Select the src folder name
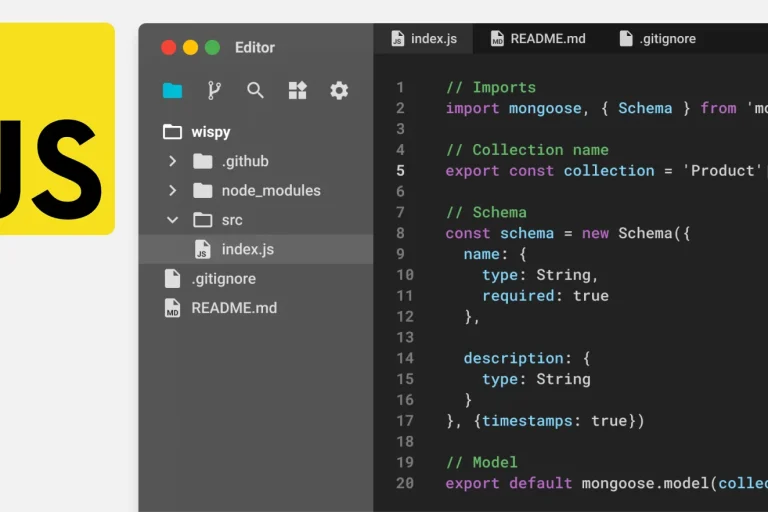 click(232, 220)
